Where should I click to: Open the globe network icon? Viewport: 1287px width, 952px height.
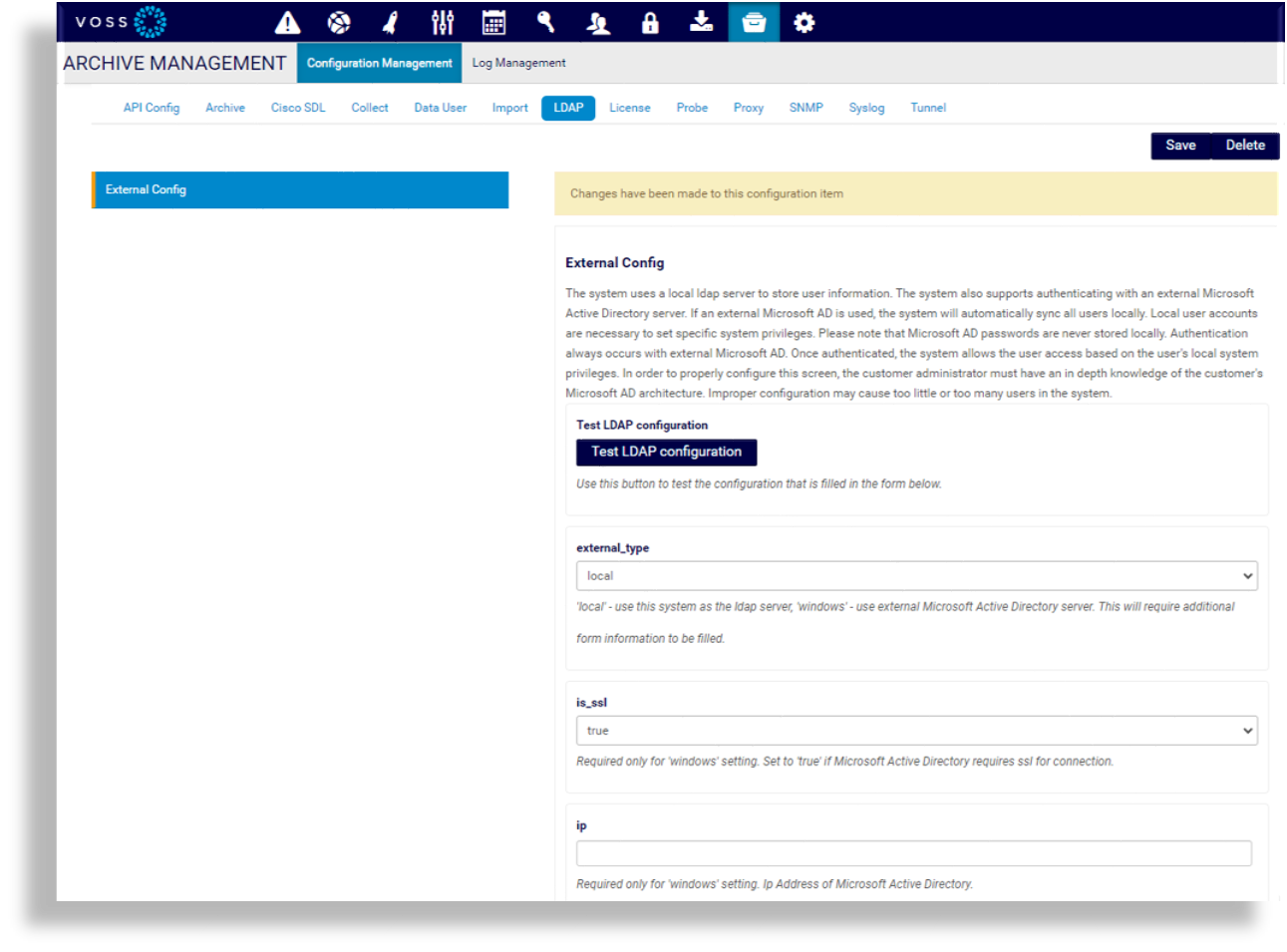pos(339,22)
